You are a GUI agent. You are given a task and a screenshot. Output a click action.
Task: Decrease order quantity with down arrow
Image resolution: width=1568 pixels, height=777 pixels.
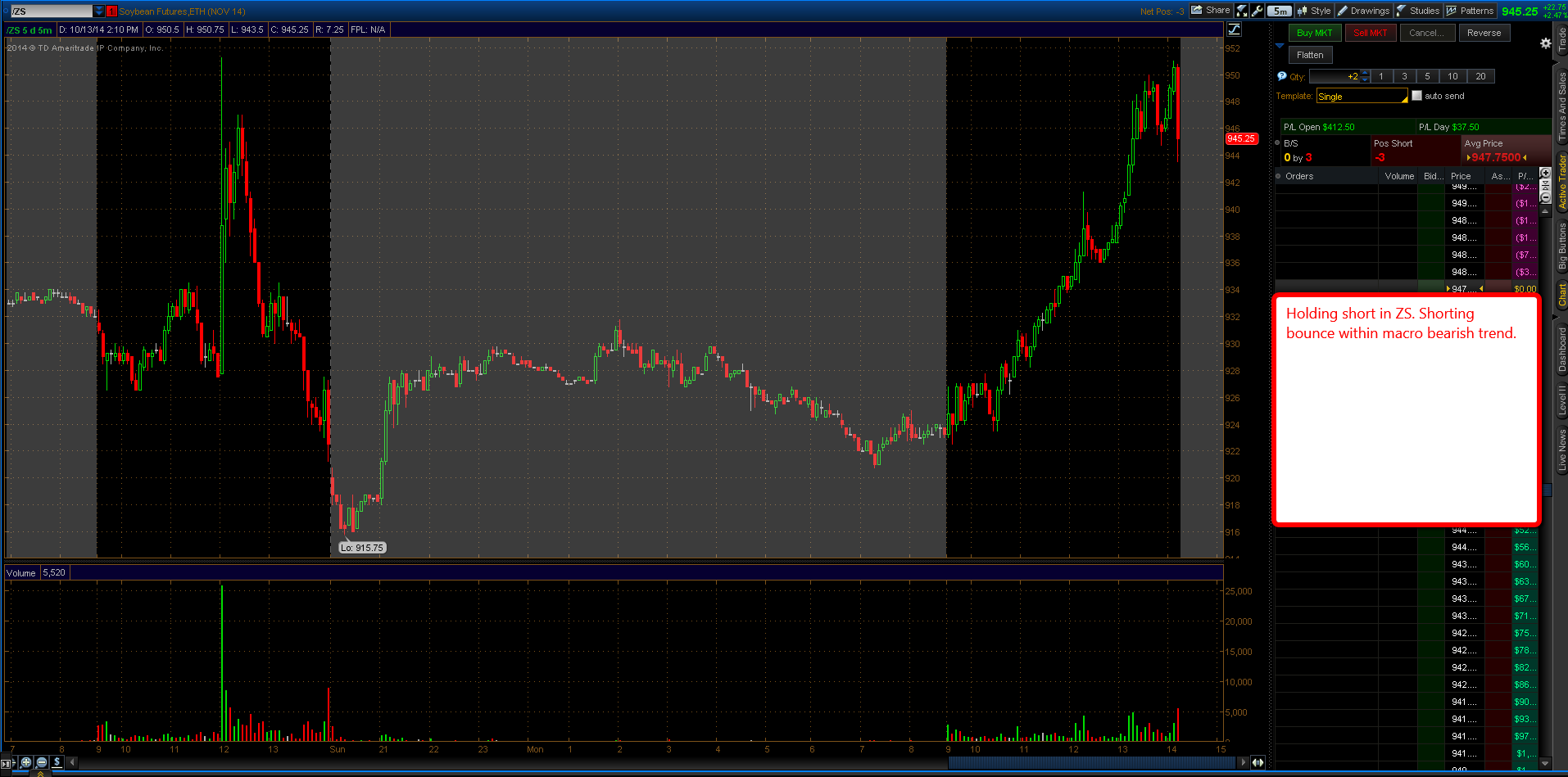pyautogui.click(x=1365, y=79)
